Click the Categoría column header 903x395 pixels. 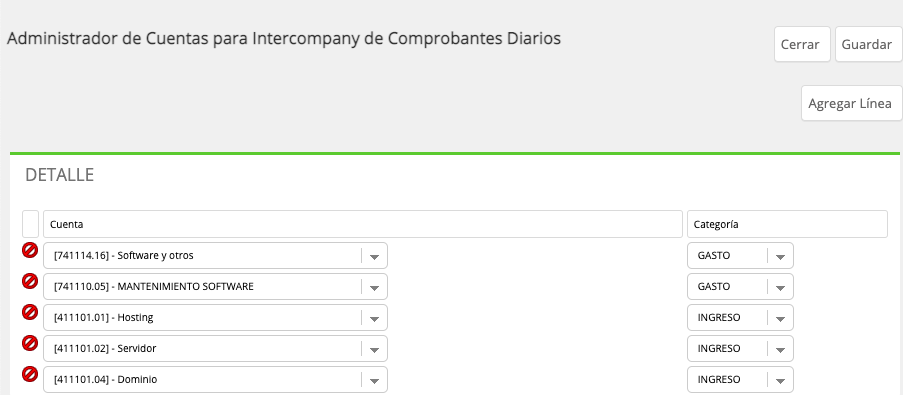pyautogui.click(x=787, y=224)
